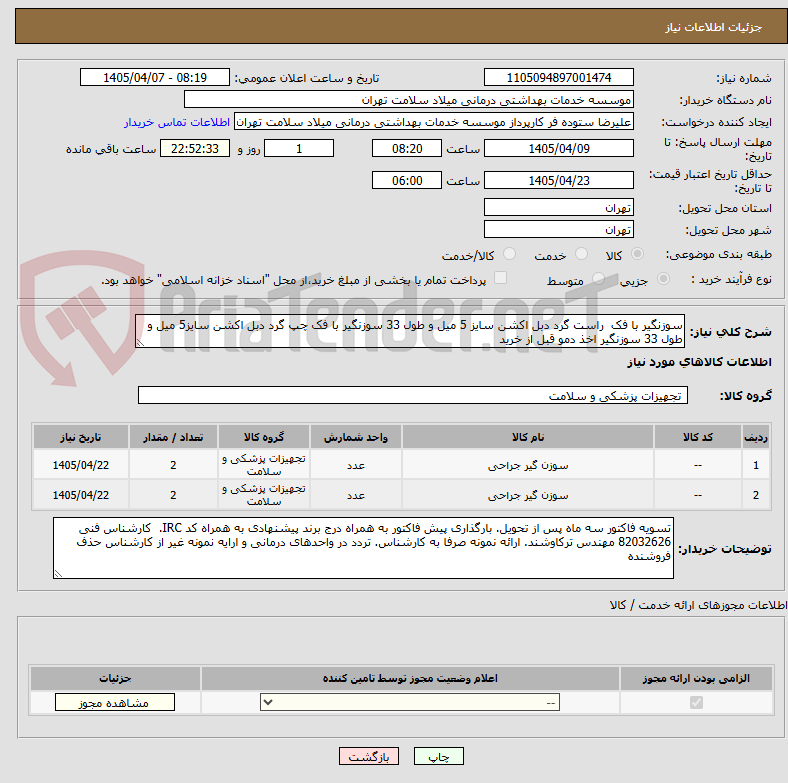Click the بازگشت back button
The width and height of the screenshot is (788, 783).
pyautogui.click(x=369, y=756)
